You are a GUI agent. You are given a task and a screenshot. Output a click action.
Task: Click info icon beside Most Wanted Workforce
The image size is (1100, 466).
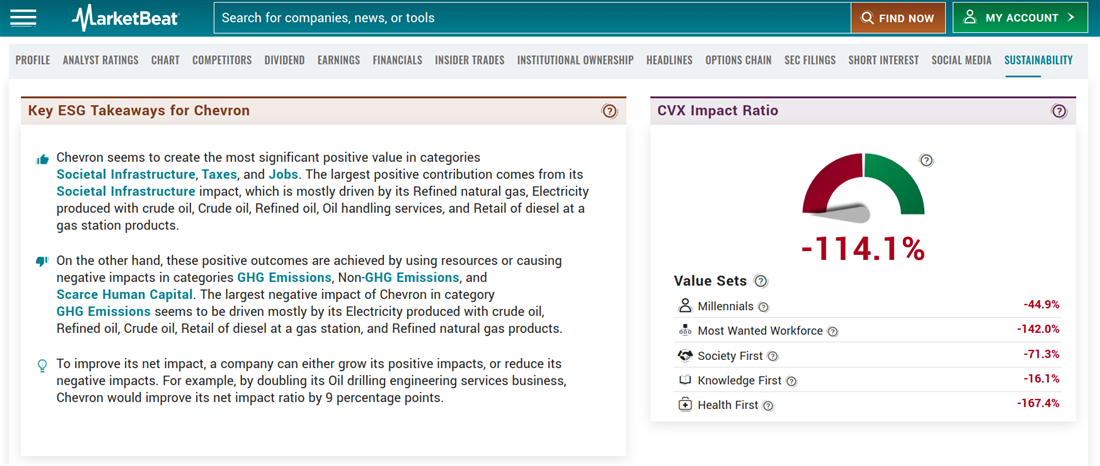[x=832, y=332]
